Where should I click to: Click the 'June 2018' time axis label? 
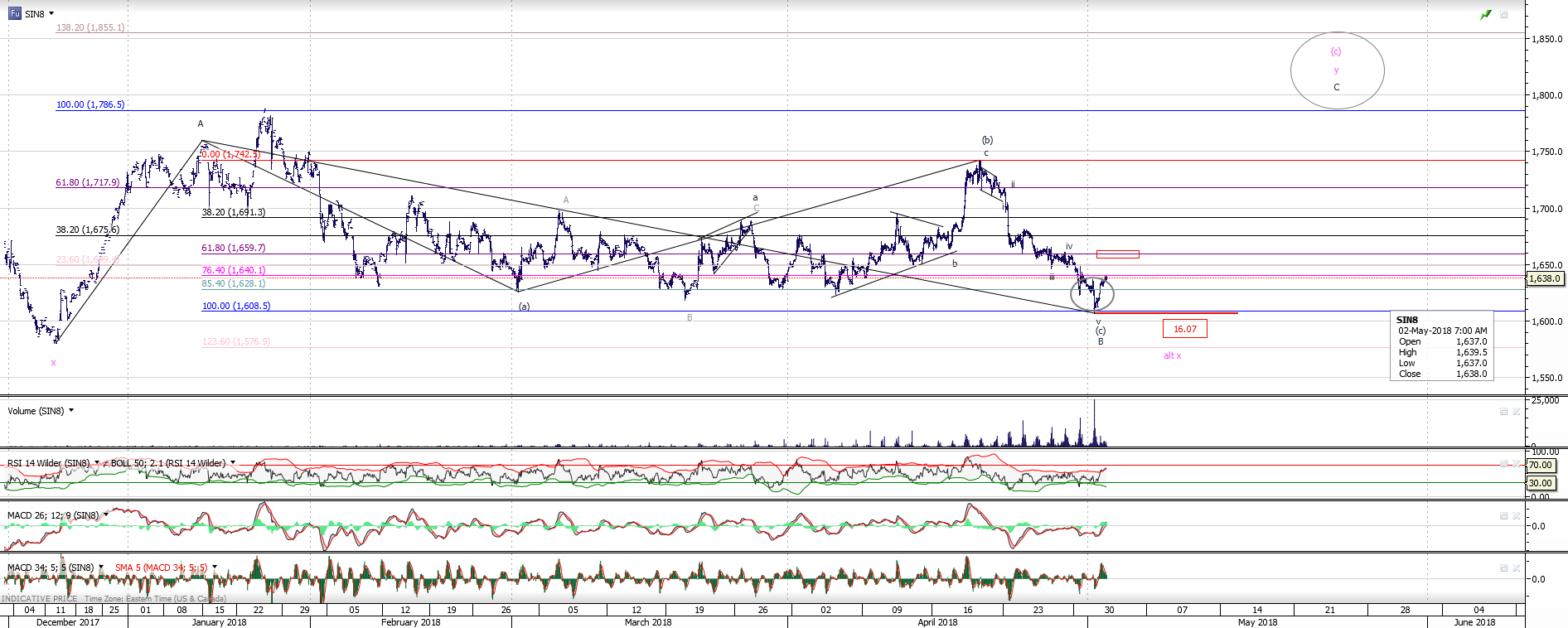point(1474,622)
